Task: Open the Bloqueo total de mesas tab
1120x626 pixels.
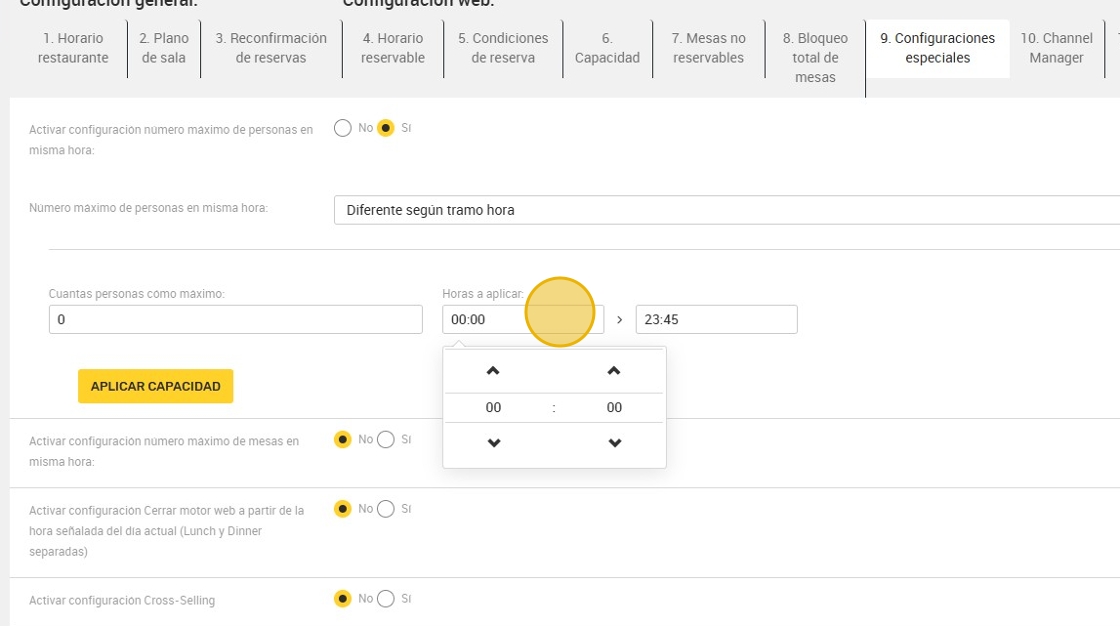Action: (x=815, y=58)
